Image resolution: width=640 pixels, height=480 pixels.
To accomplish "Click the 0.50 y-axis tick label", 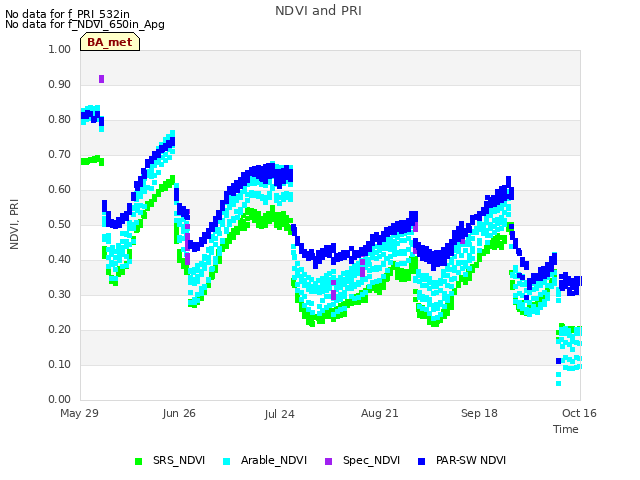I will pos(60,224).
